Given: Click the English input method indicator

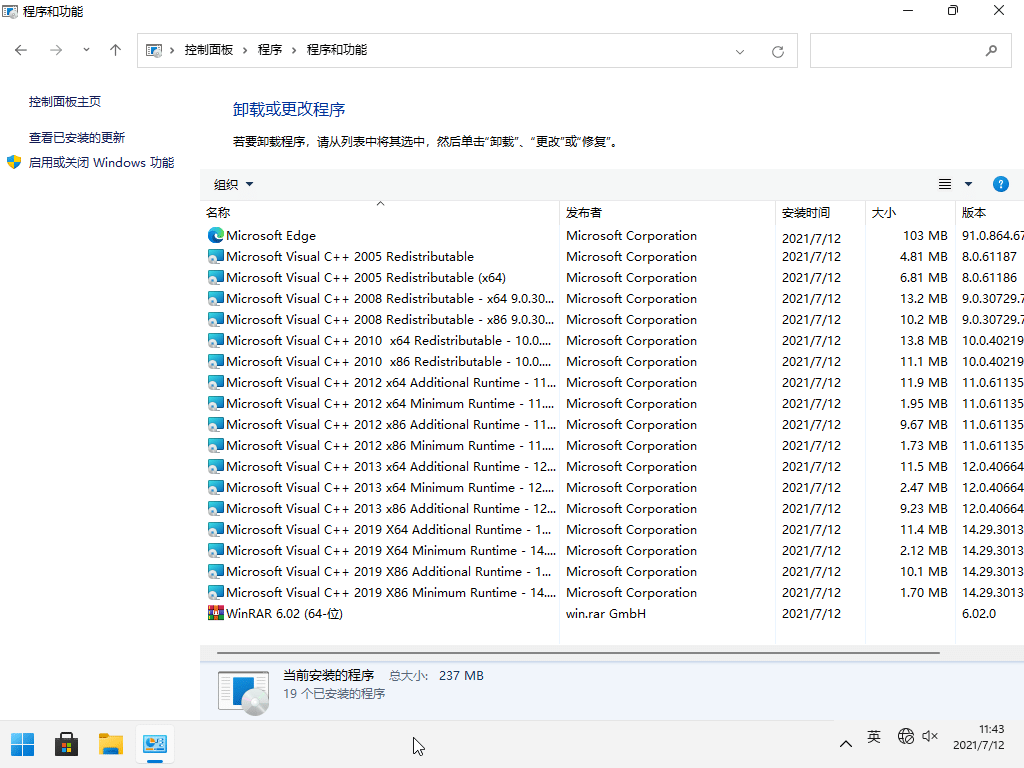Looking at the screenshot, I should point(874,737).
